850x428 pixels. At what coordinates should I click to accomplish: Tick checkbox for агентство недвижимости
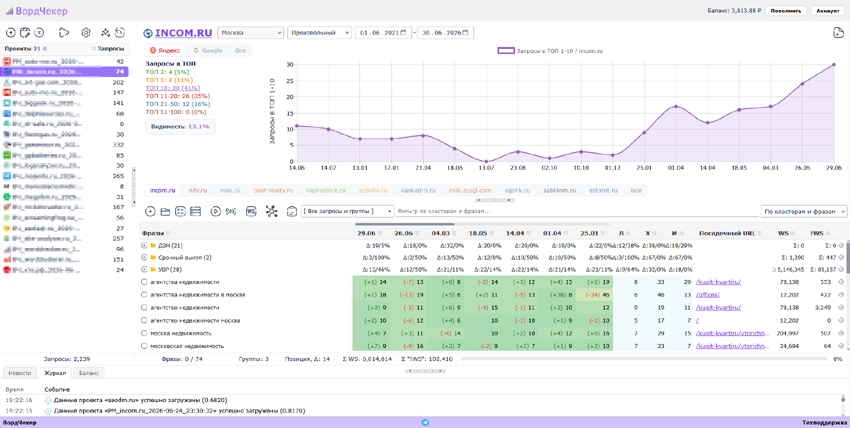click(144, 307)
